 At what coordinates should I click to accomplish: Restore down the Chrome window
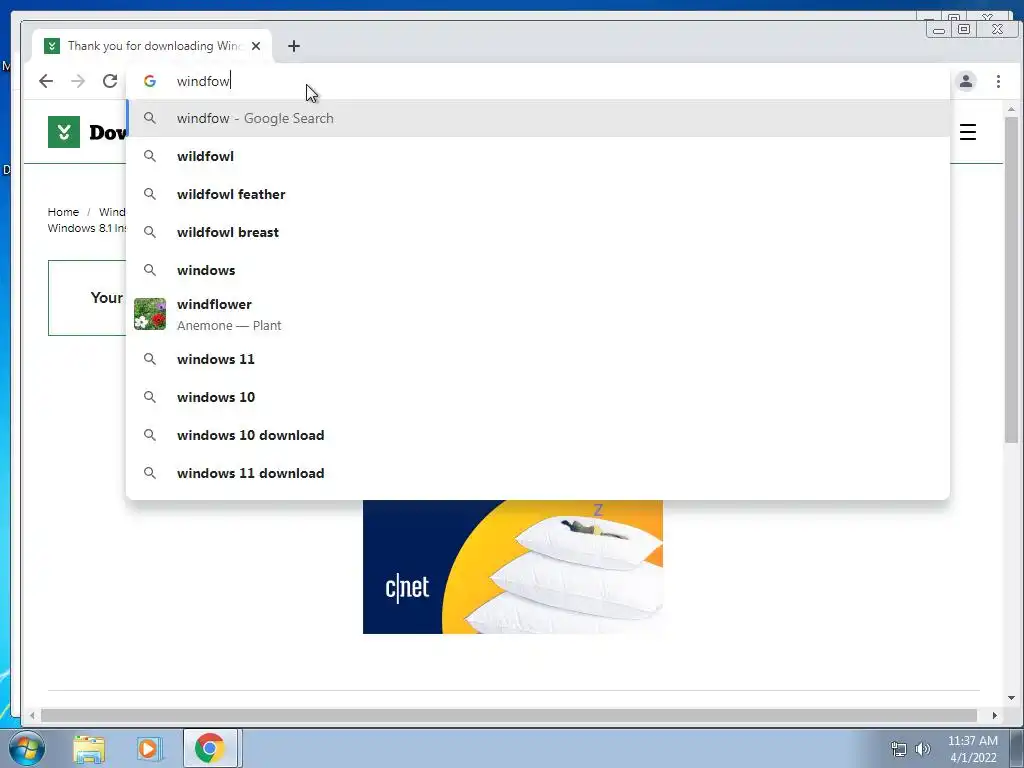click(x=964, y=29)
